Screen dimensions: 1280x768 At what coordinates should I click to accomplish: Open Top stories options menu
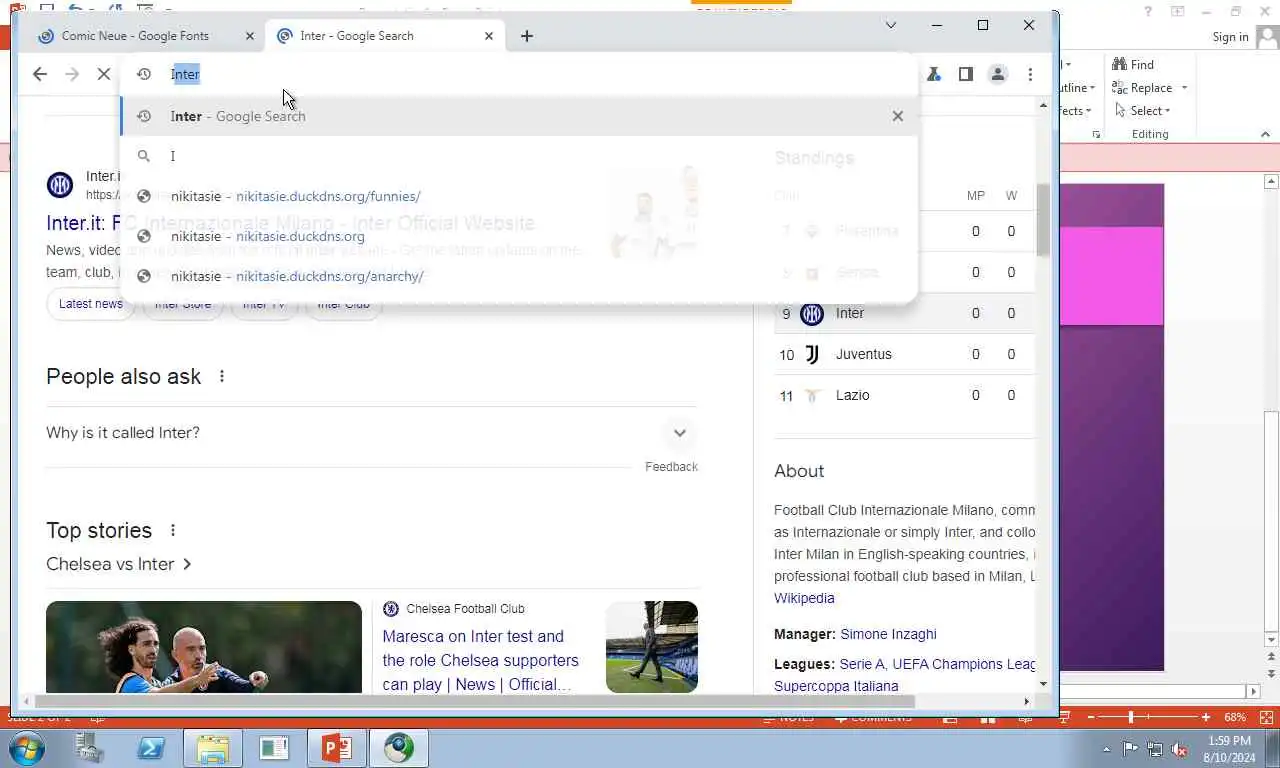(173, 530)
